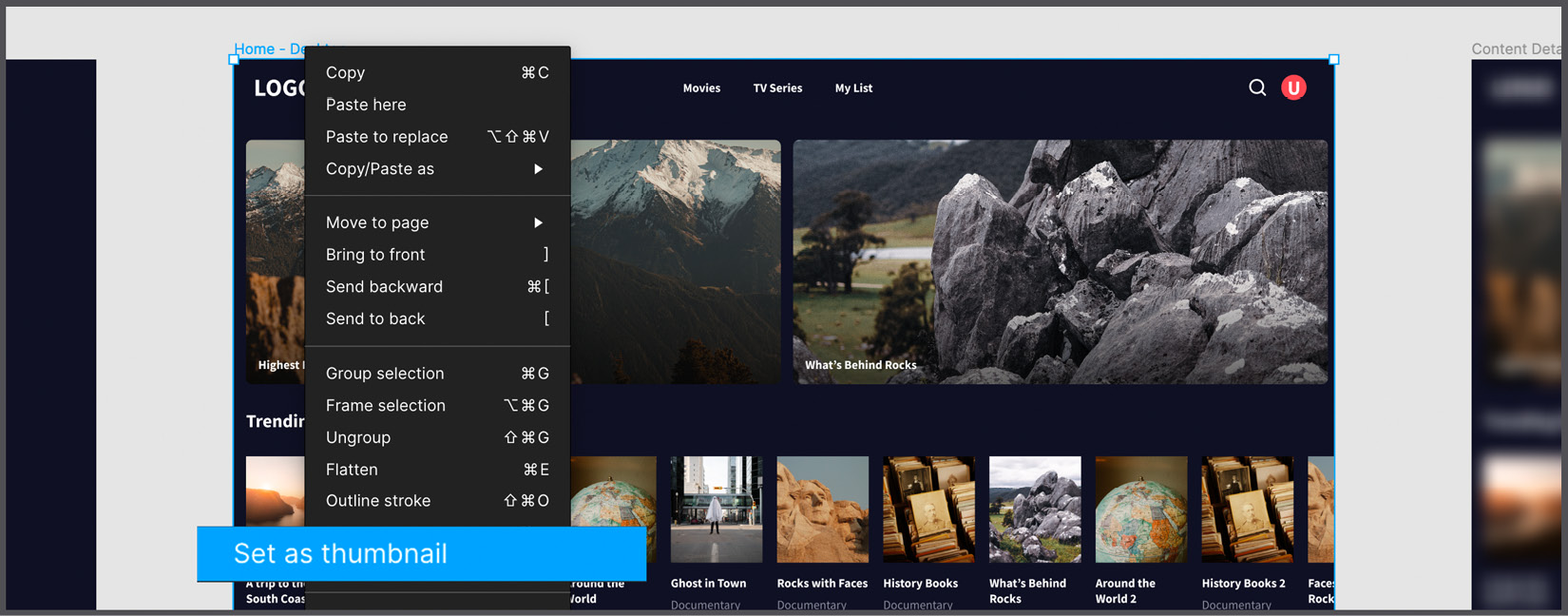
Task: Open the Around the World 2 thumbnail
Action: click(1141, 509)
